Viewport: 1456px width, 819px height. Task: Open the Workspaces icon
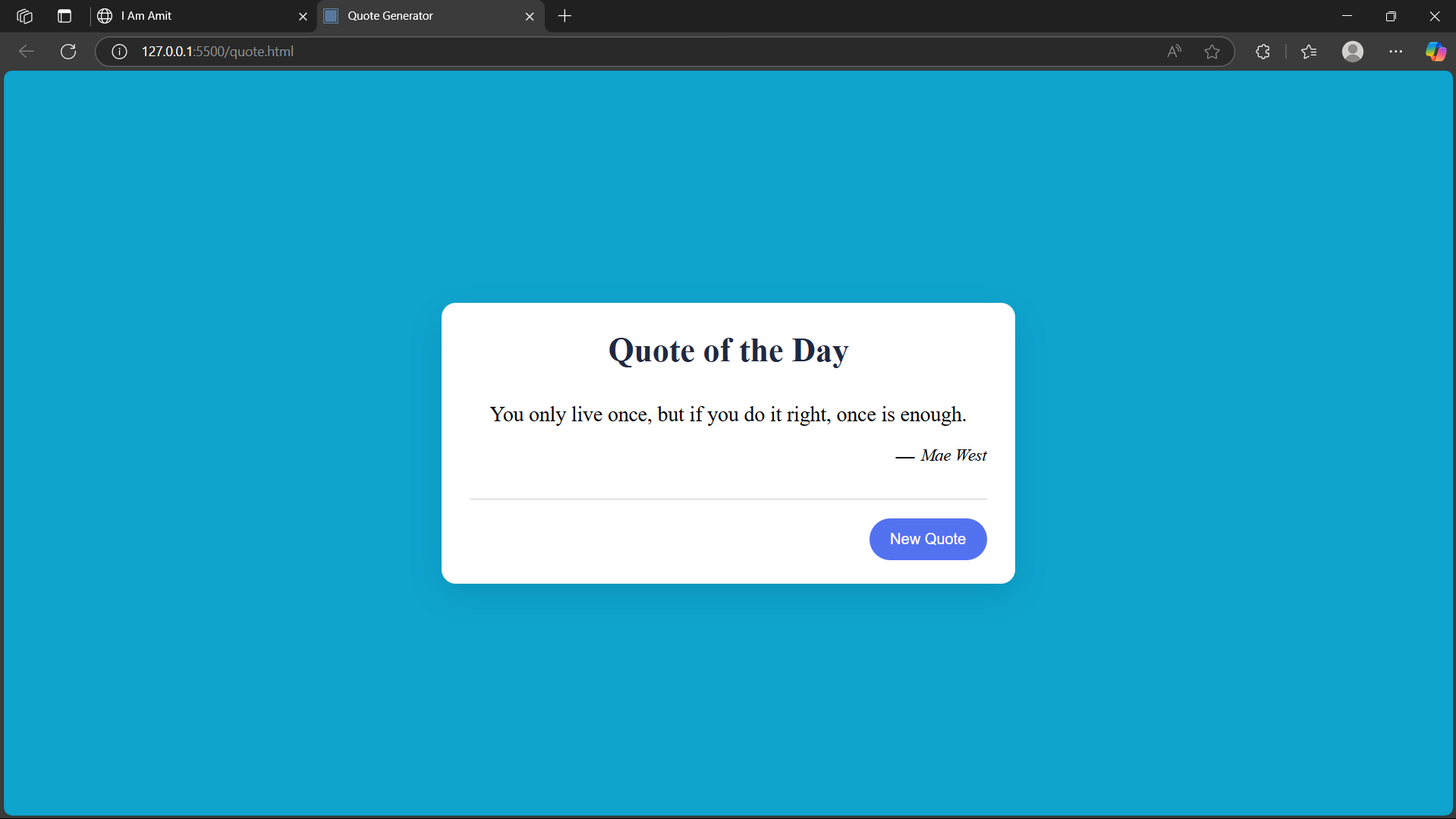tap(24, 16)
